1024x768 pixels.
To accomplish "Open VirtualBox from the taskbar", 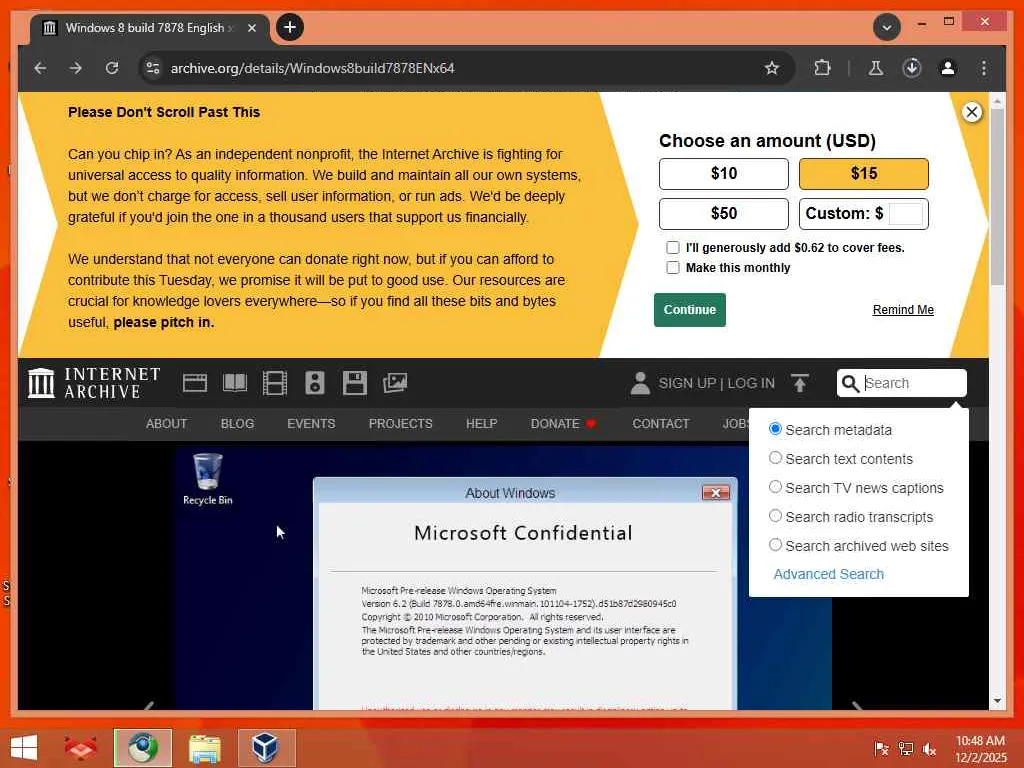I will [x=266, y=748].
